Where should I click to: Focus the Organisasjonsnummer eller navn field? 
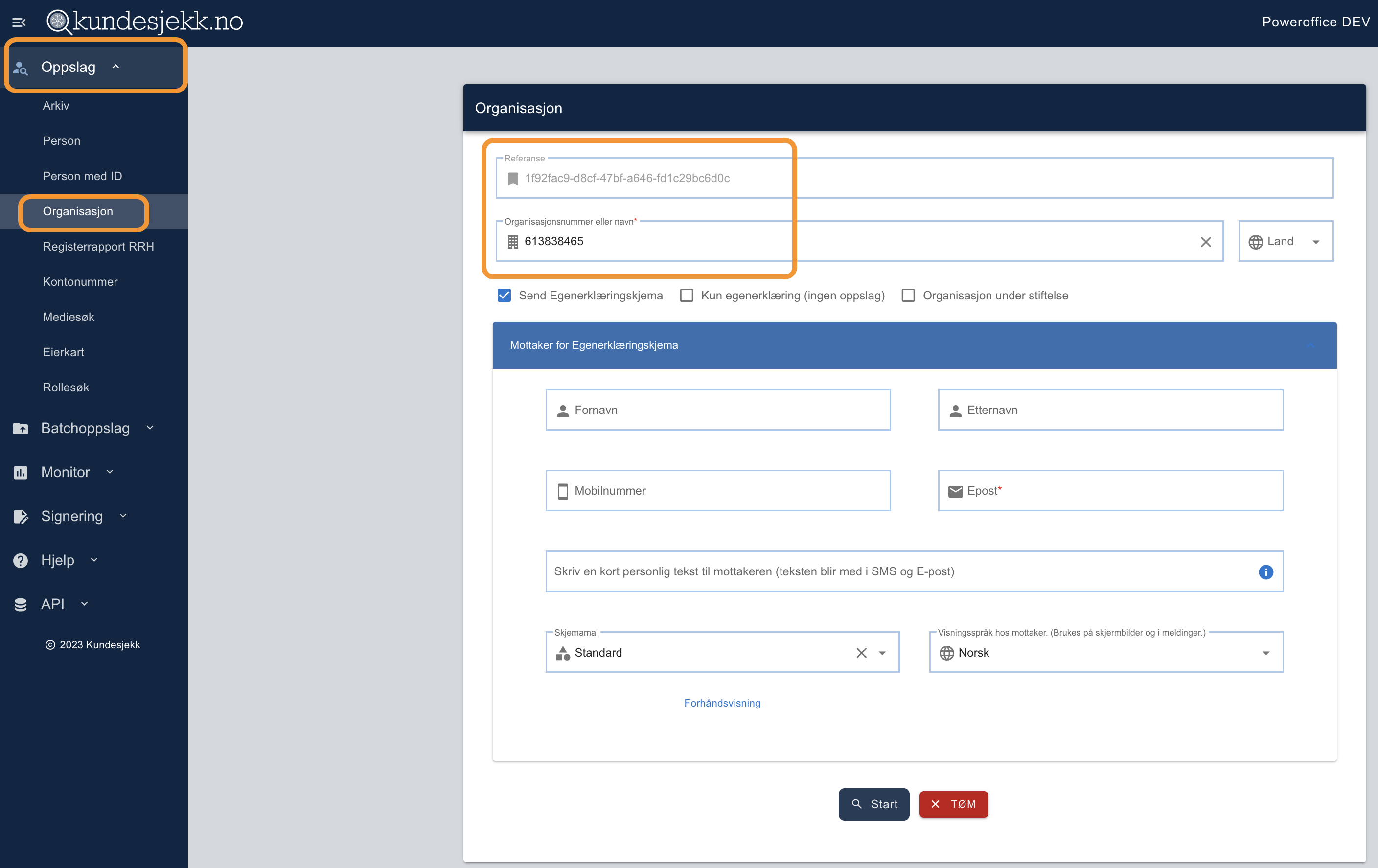tap(859, 241)
